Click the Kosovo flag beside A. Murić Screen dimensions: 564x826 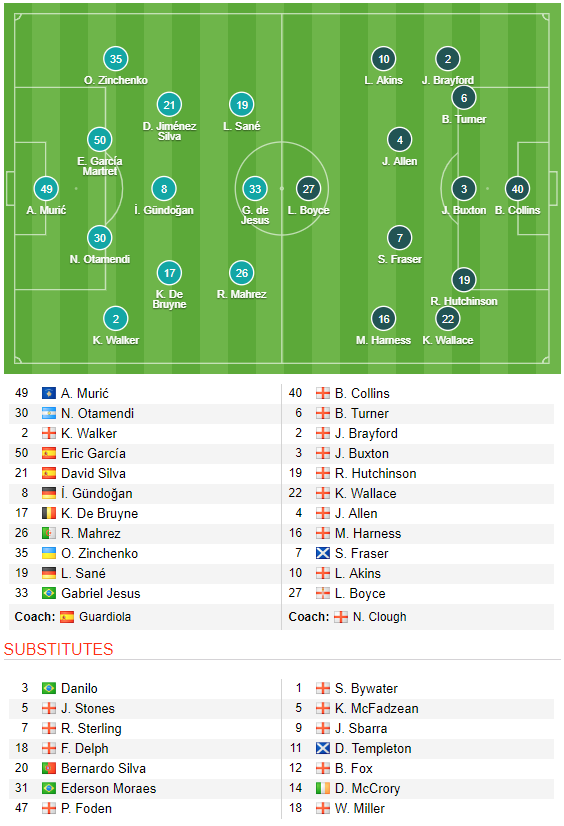(49, 393)
